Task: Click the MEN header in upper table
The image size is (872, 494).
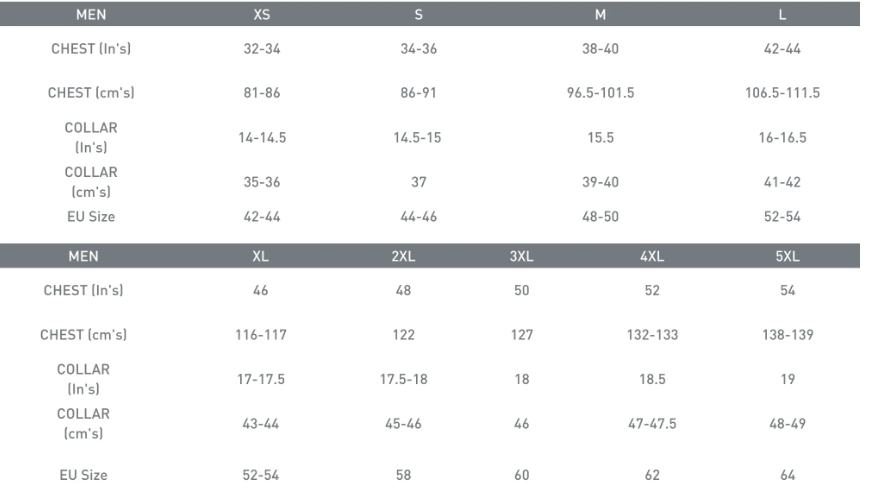Action: pyautogui.click(x=91, y=14)
